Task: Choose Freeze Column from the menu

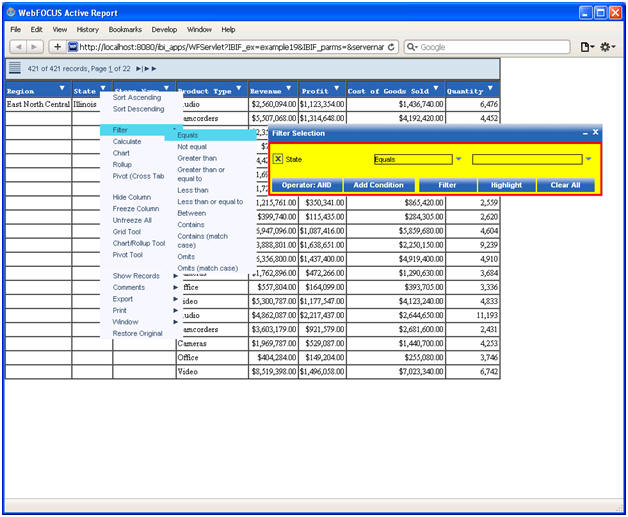Action: (x=136, y=209)
